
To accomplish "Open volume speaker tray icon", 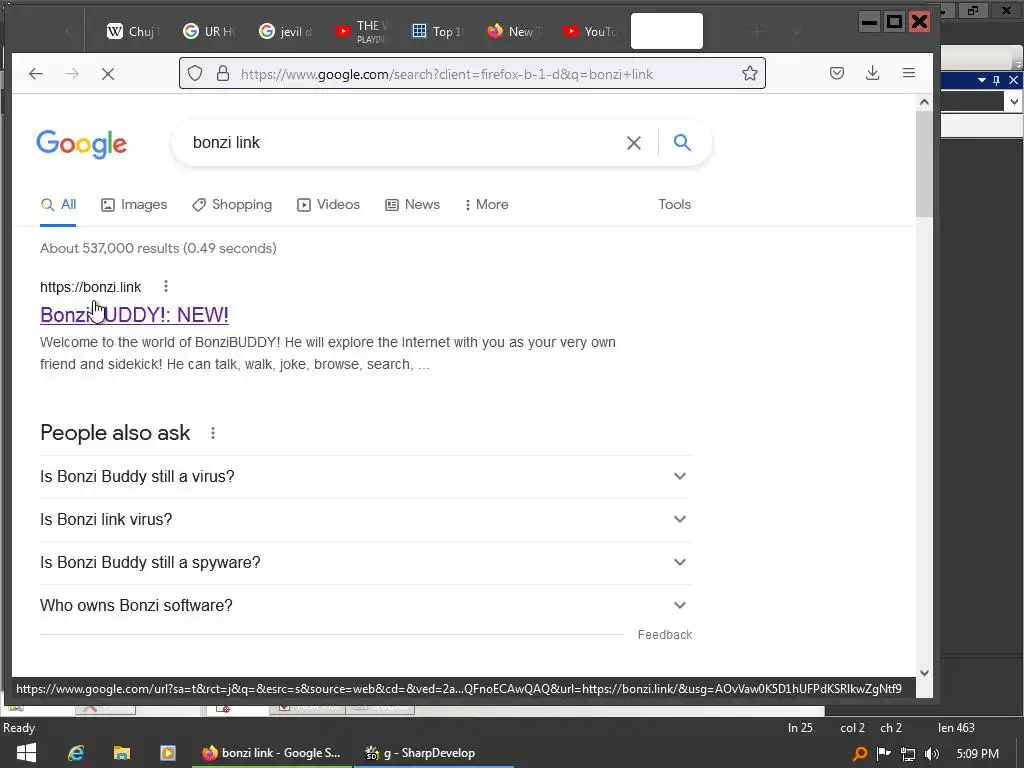I will 932,754.
